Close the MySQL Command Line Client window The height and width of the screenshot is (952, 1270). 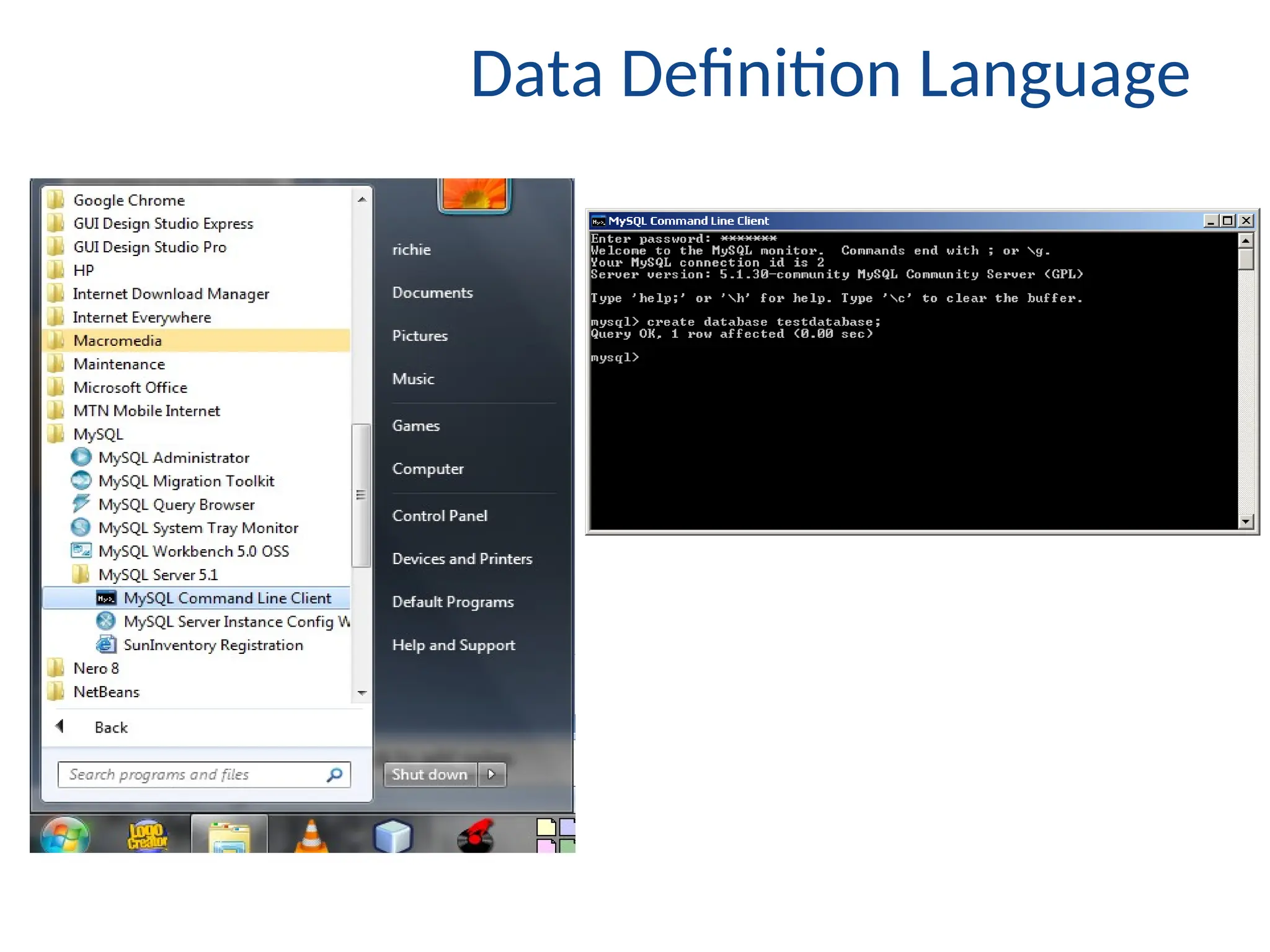[x=1246, y=221]
